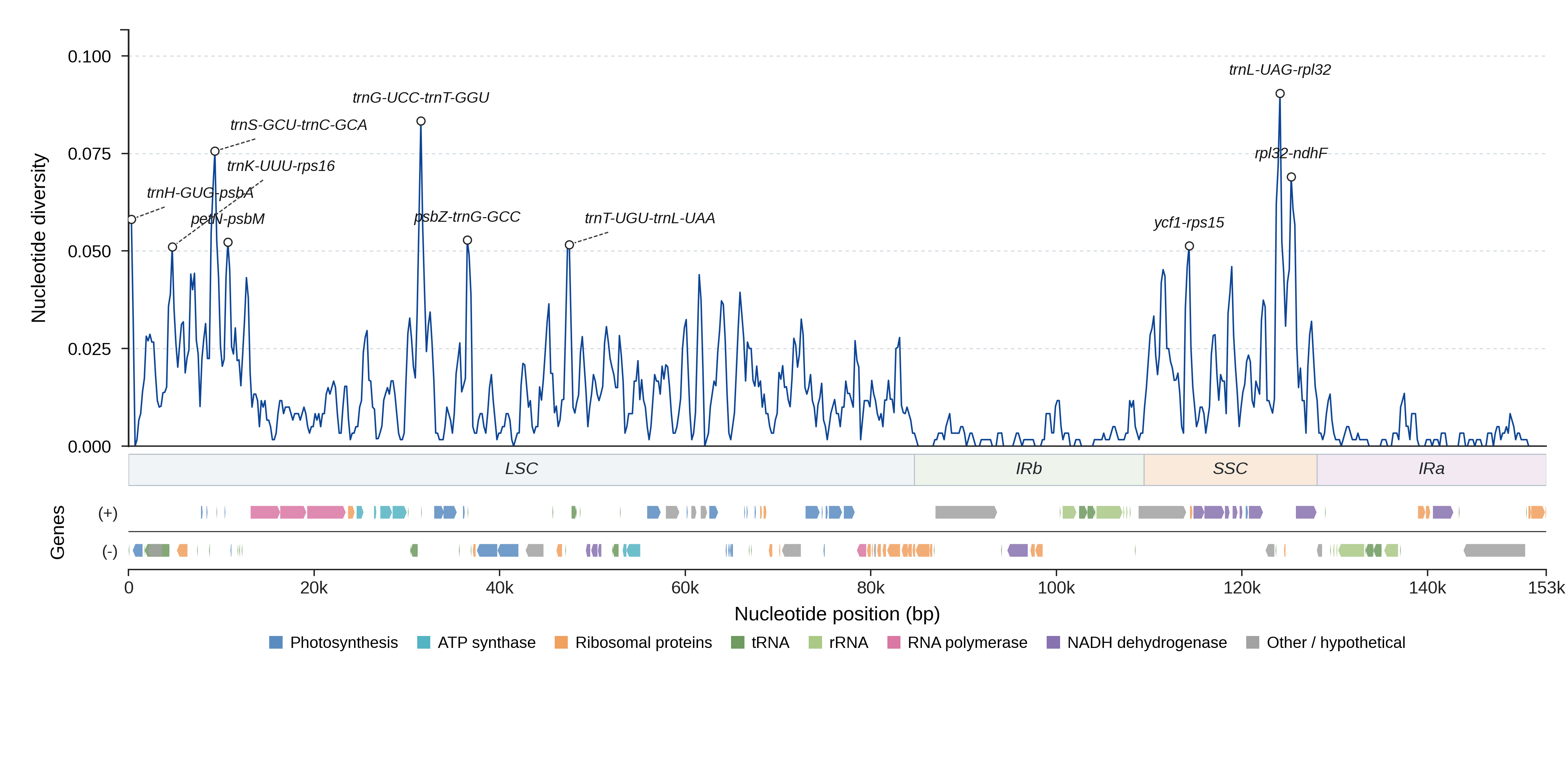Click the Photosynthesis legend label text
This screenshot has width=1568, height=763.
point(344,642)
